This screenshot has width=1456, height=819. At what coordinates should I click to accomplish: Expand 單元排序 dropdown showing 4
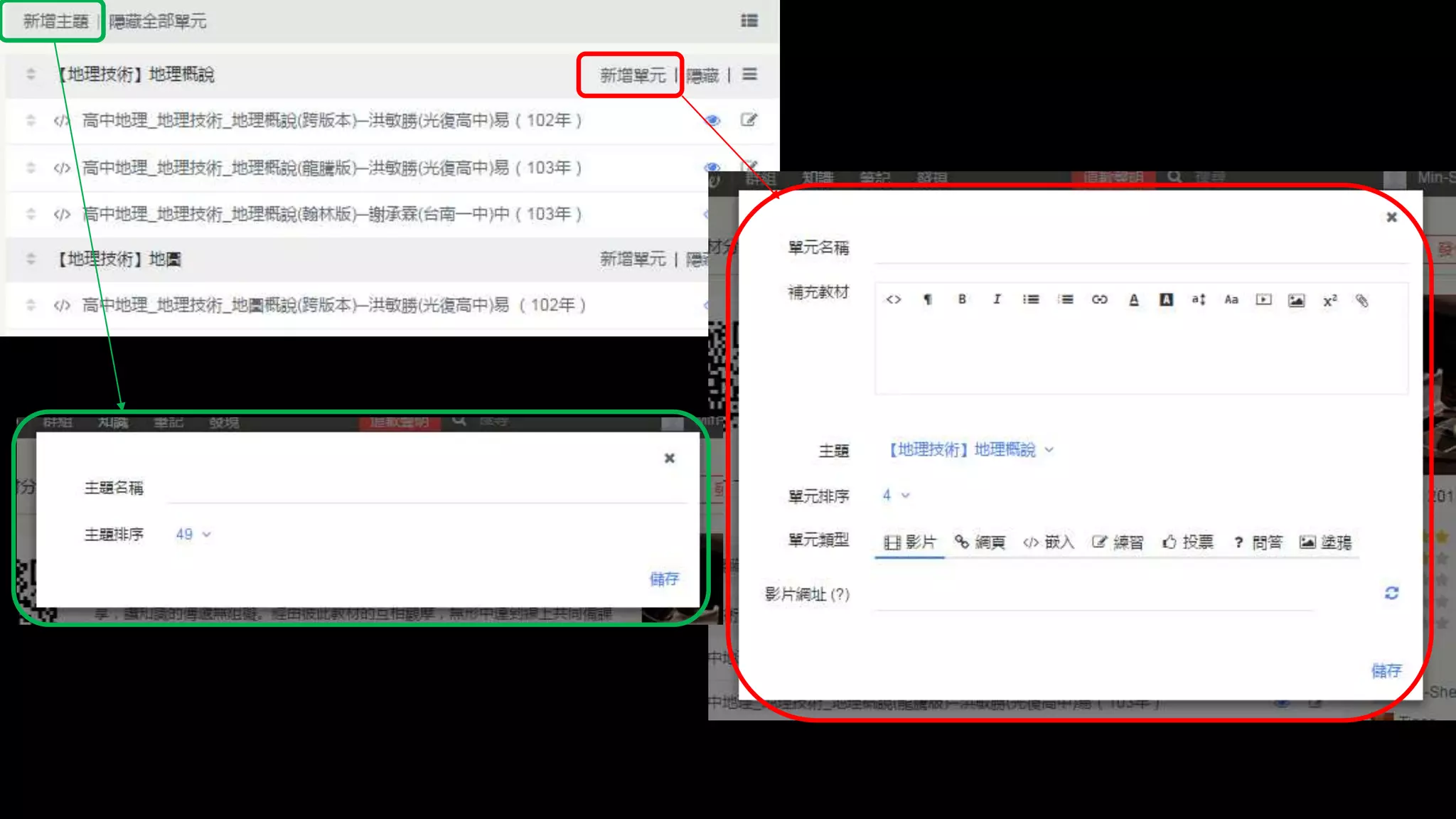(x=896, y=495)
